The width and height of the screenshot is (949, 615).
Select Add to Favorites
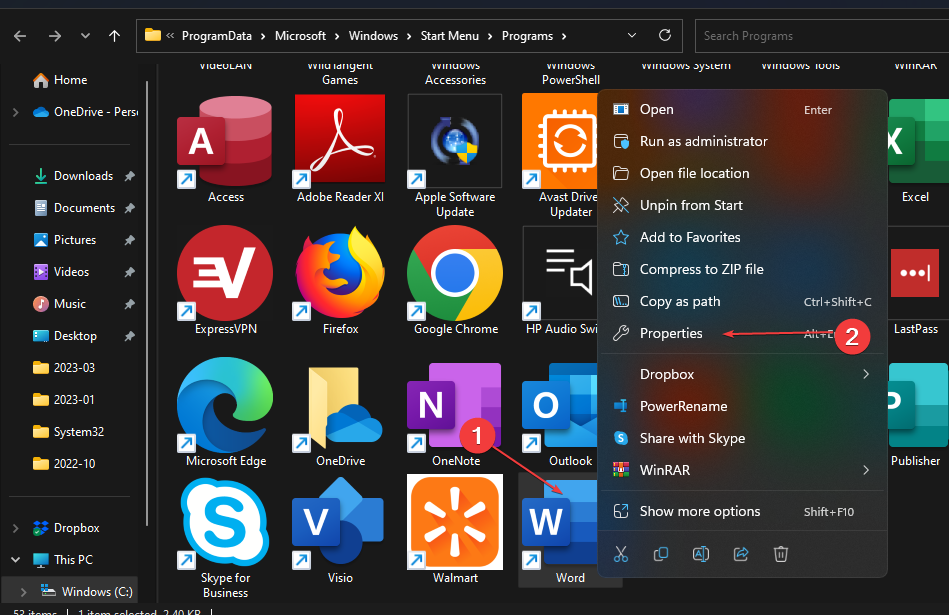[743, 238]
